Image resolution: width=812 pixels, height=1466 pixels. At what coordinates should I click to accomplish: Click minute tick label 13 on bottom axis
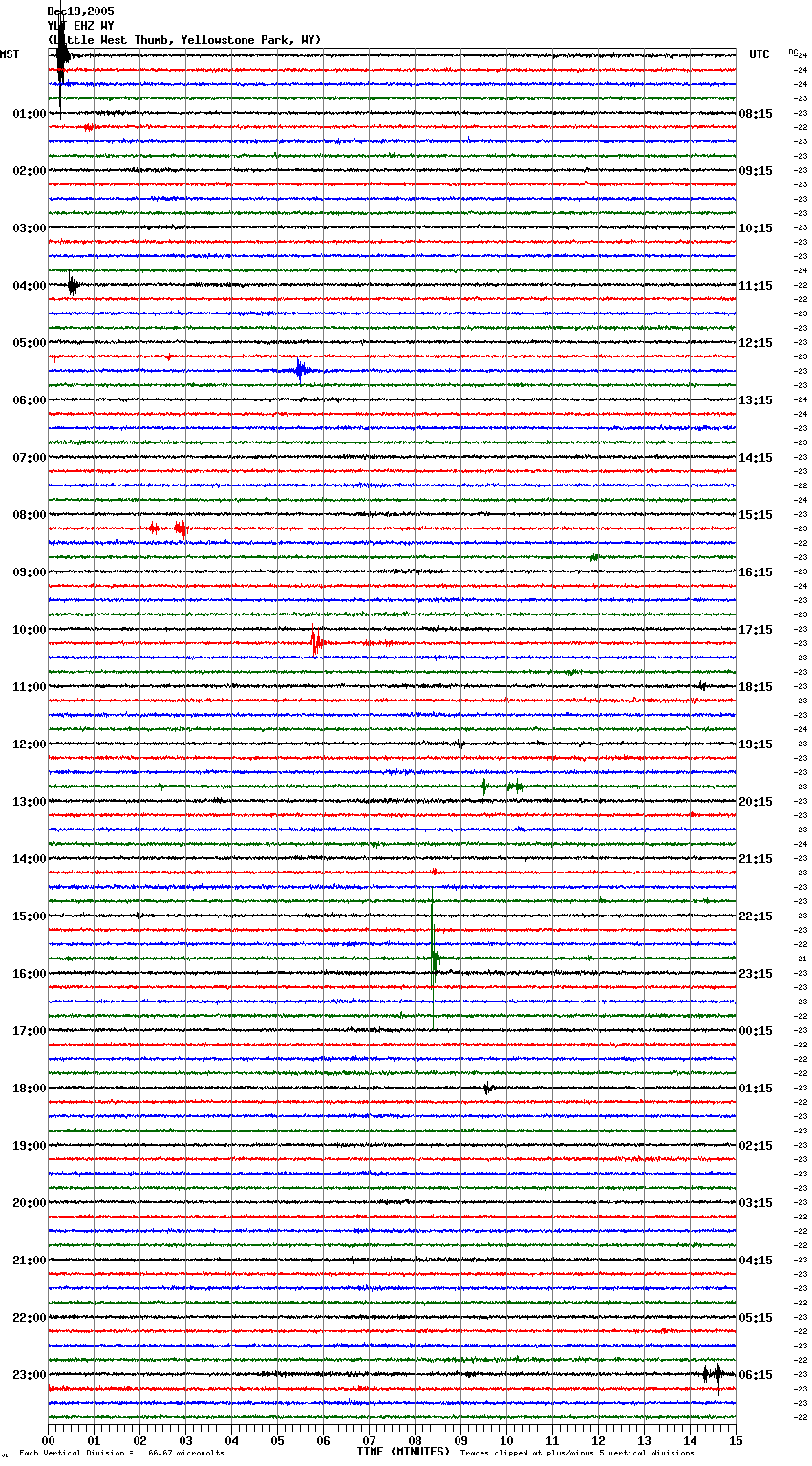pos(644,1440)
